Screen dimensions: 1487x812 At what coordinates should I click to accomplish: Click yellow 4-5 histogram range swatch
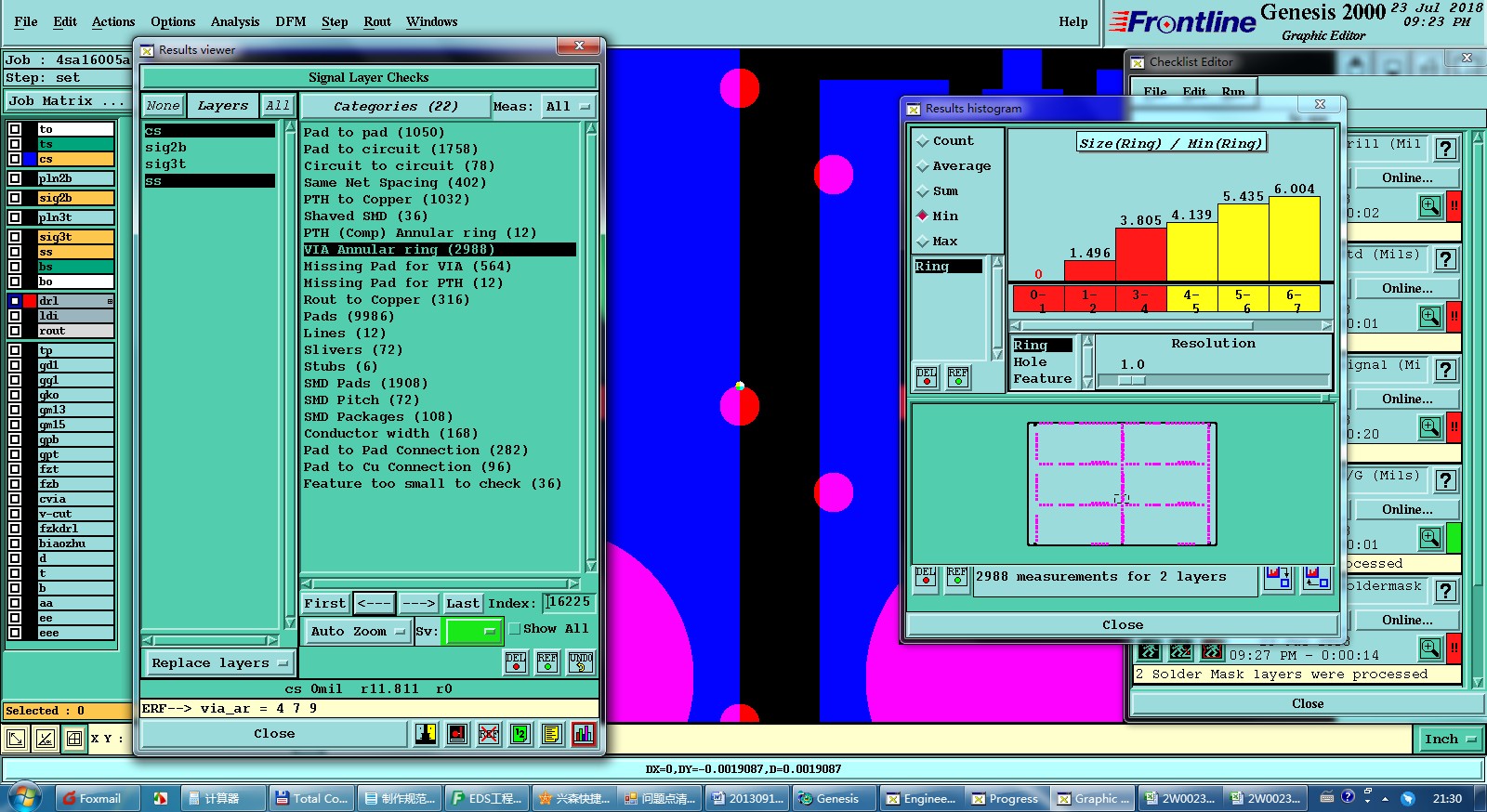coord(1191,300)
